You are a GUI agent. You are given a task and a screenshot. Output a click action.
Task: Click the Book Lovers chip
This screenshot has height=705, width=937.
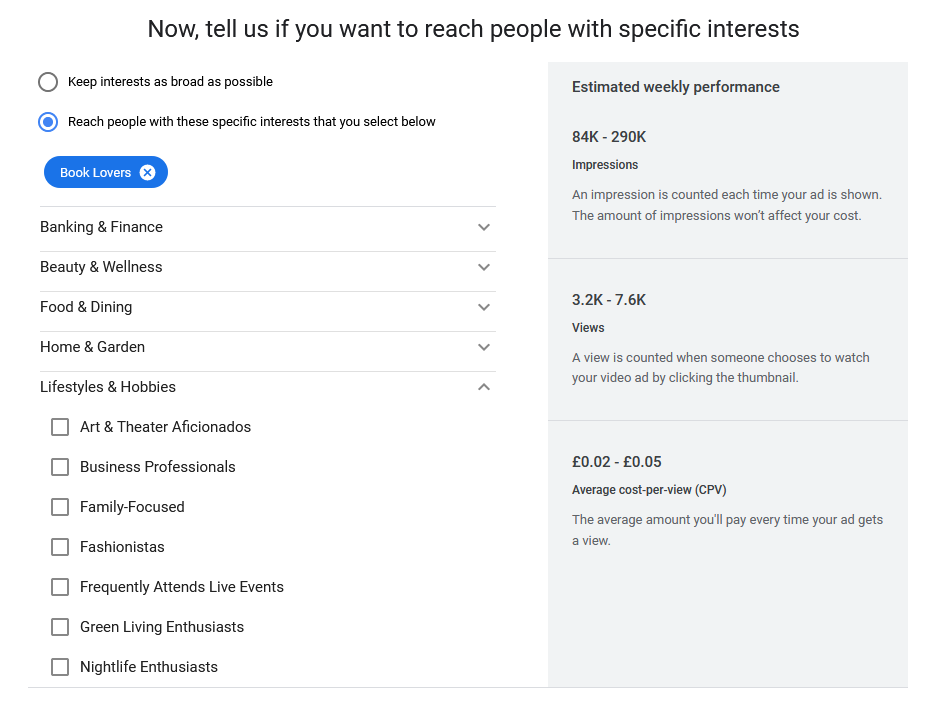coord(95,171)
